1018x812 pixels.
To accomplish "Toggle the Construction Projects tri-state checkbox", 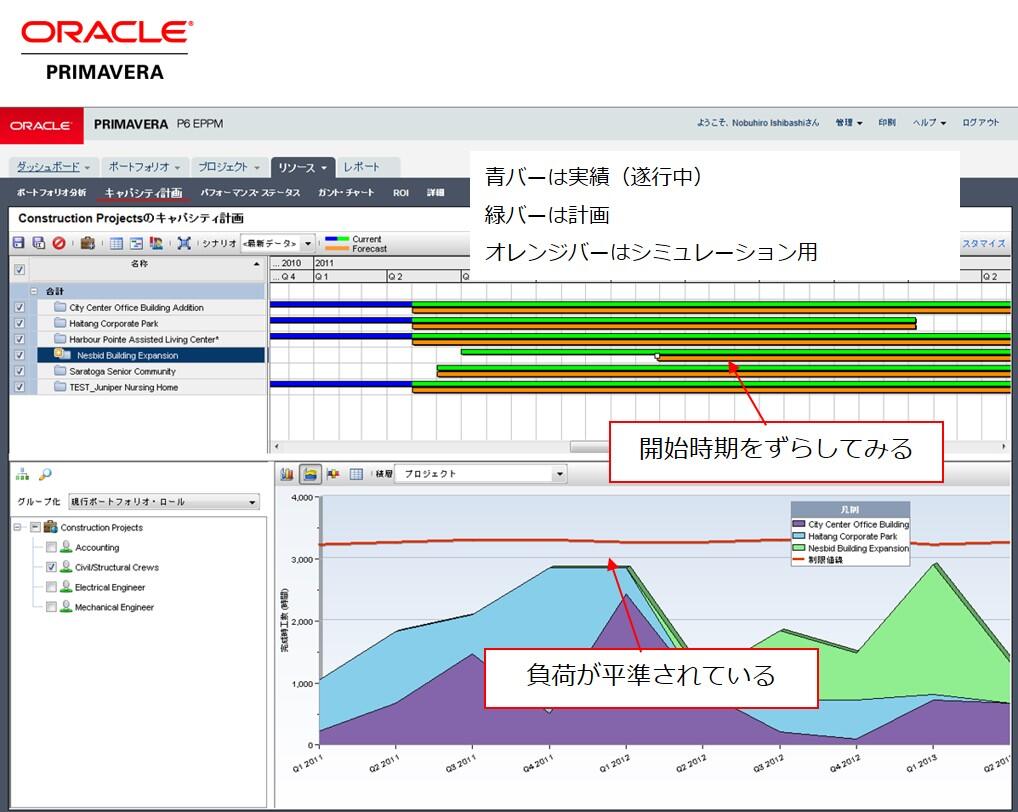I will click(36, 527).
